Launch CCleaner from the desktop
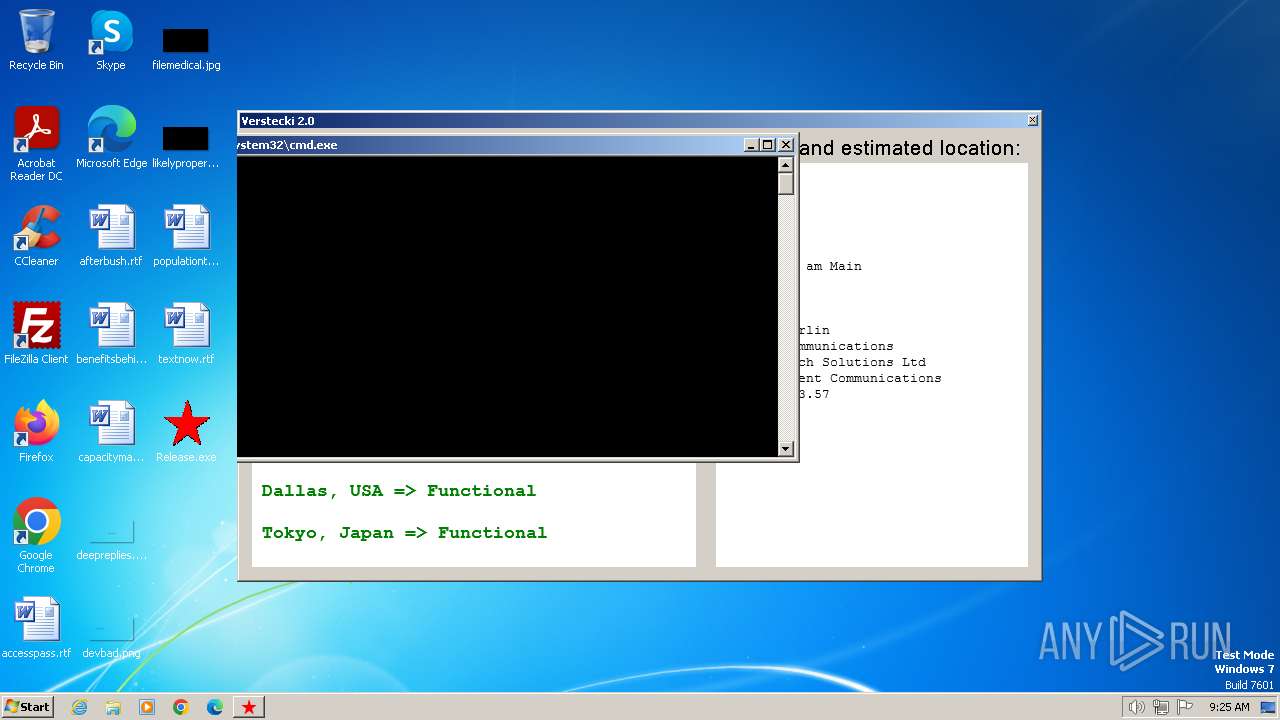This screenshot has width=1280, height=720. pos(36,236)
